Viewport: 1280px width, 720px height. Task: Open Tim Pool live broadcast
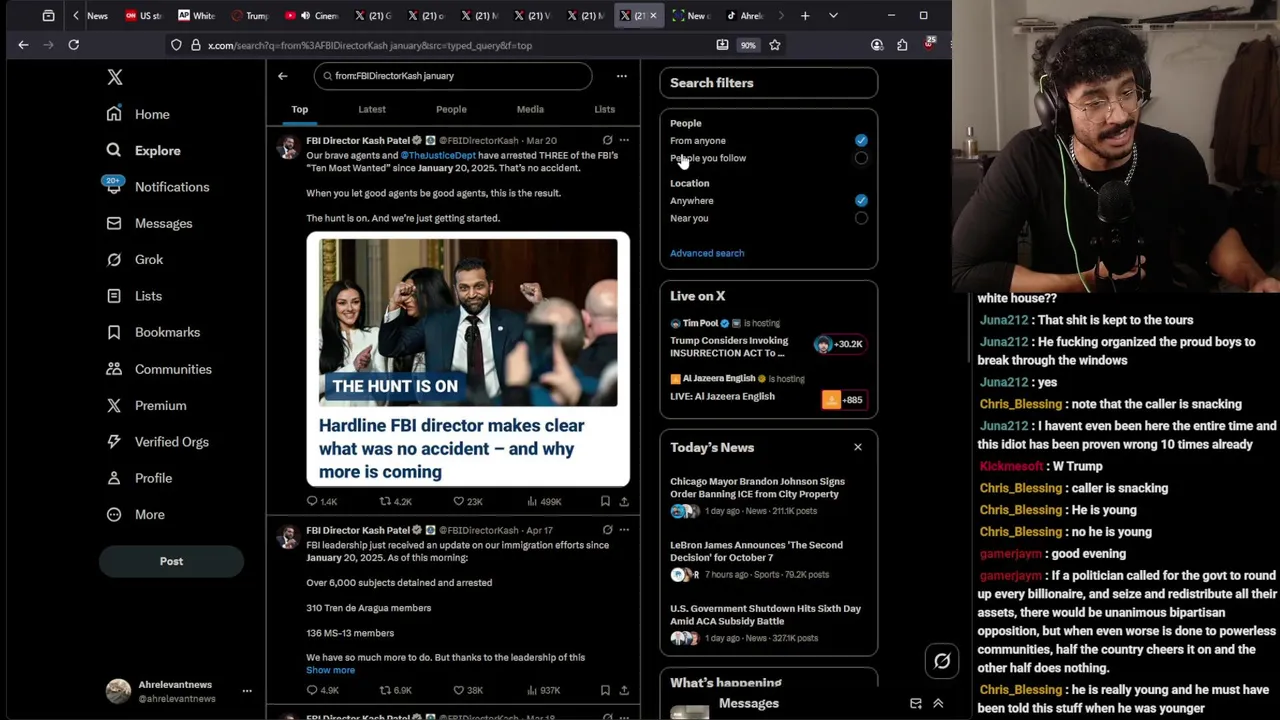pyautogui.click(x=767, y=338)
